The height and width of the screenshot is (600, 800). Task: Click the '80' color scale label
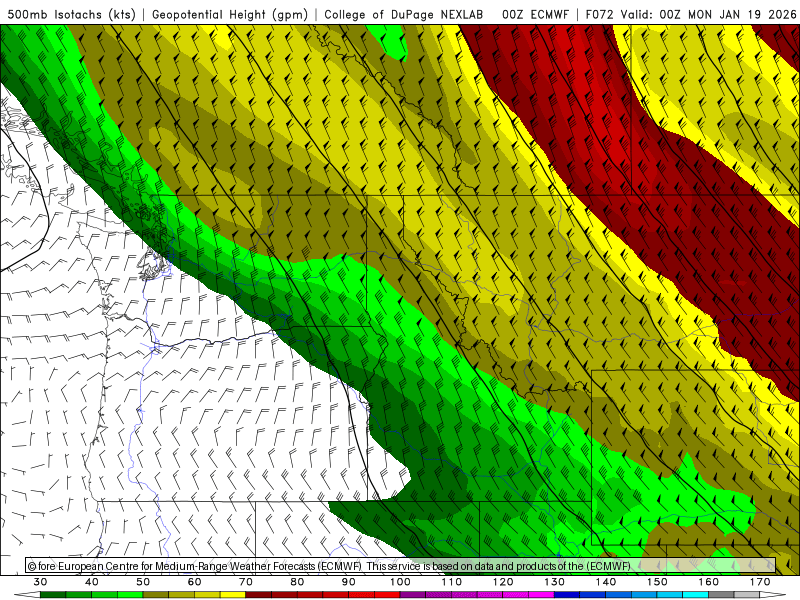point(297,582)
